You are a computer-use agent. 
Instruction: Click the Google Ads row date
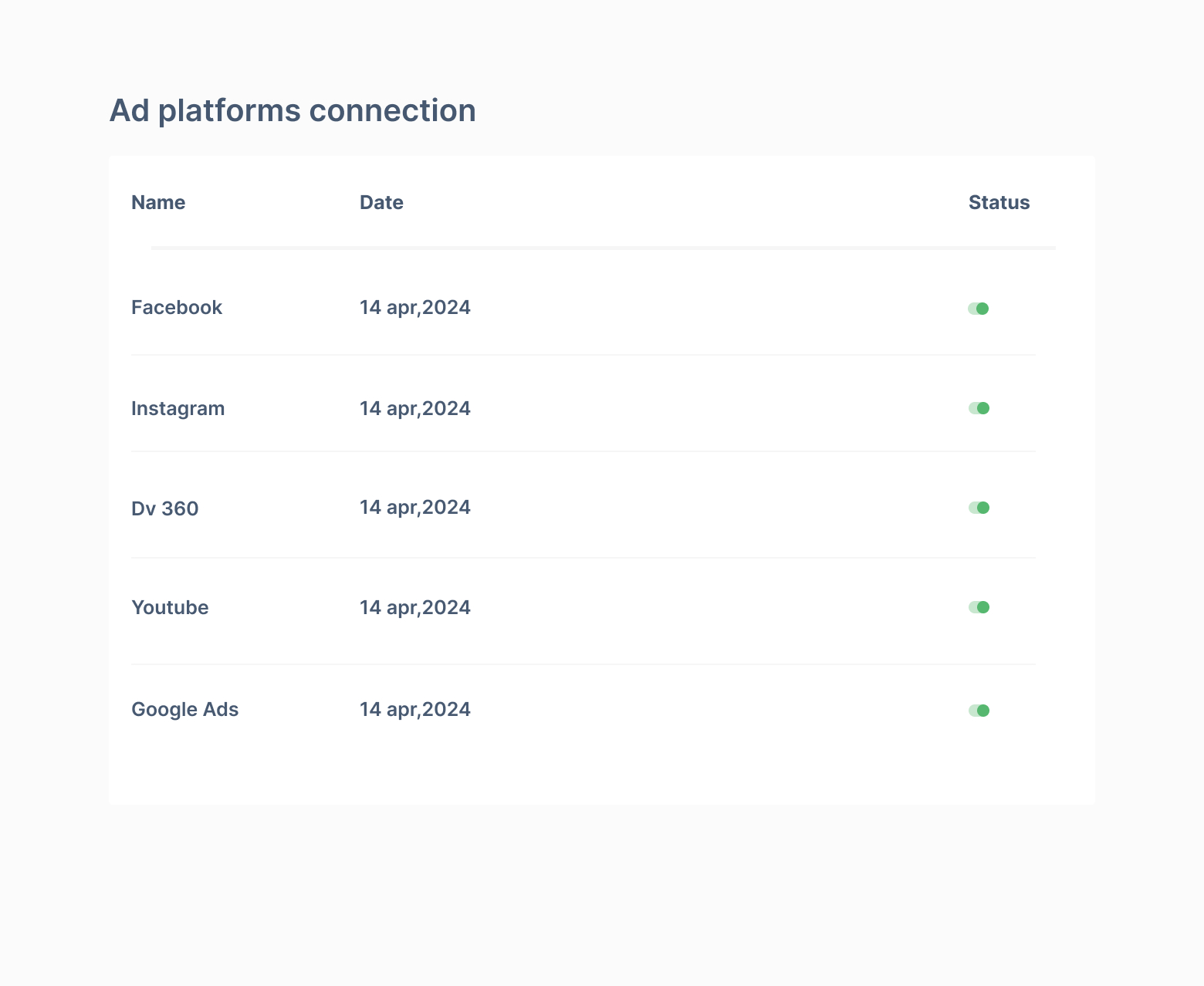coord(415,710)
